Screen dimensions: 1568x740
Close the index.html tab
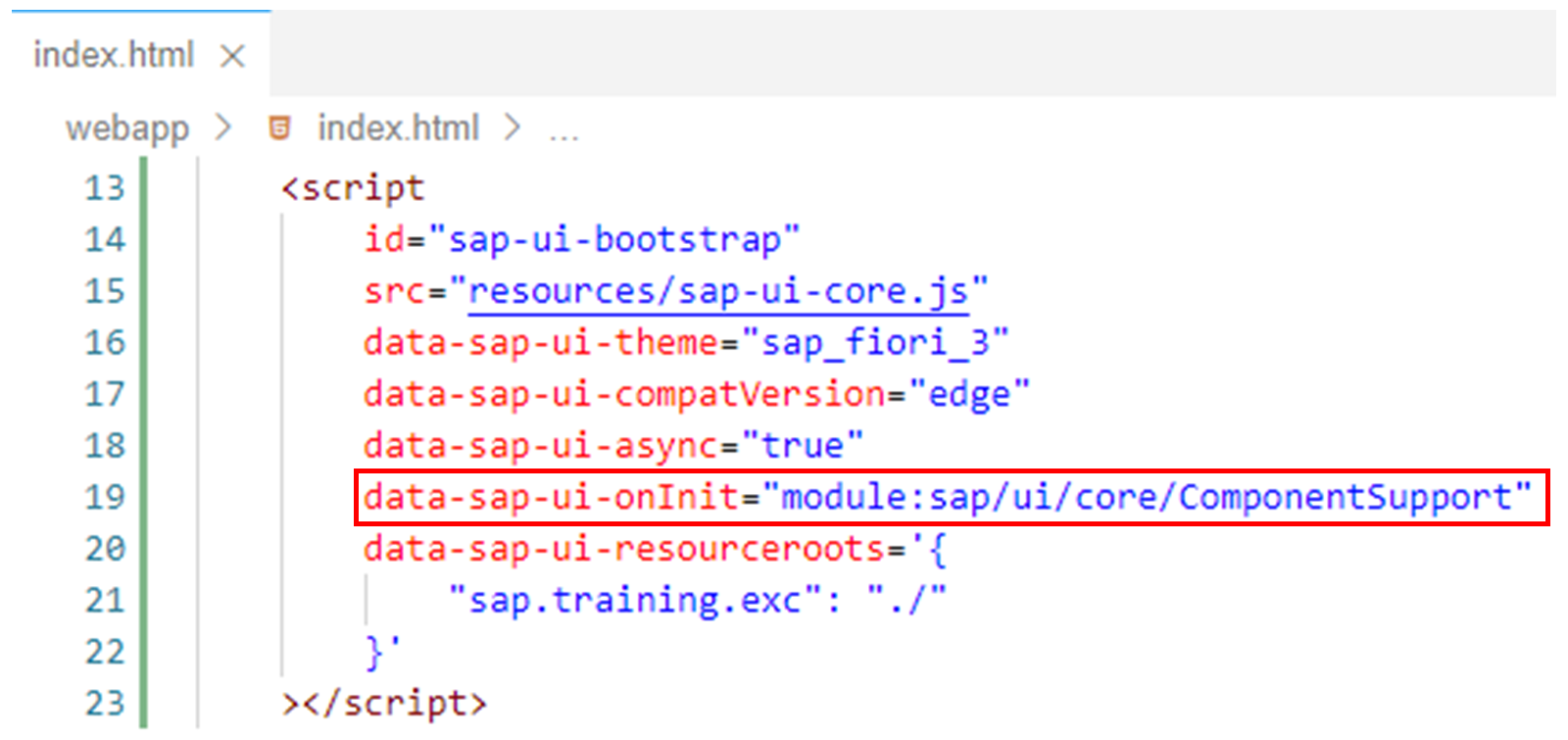[x=232, y=56]
